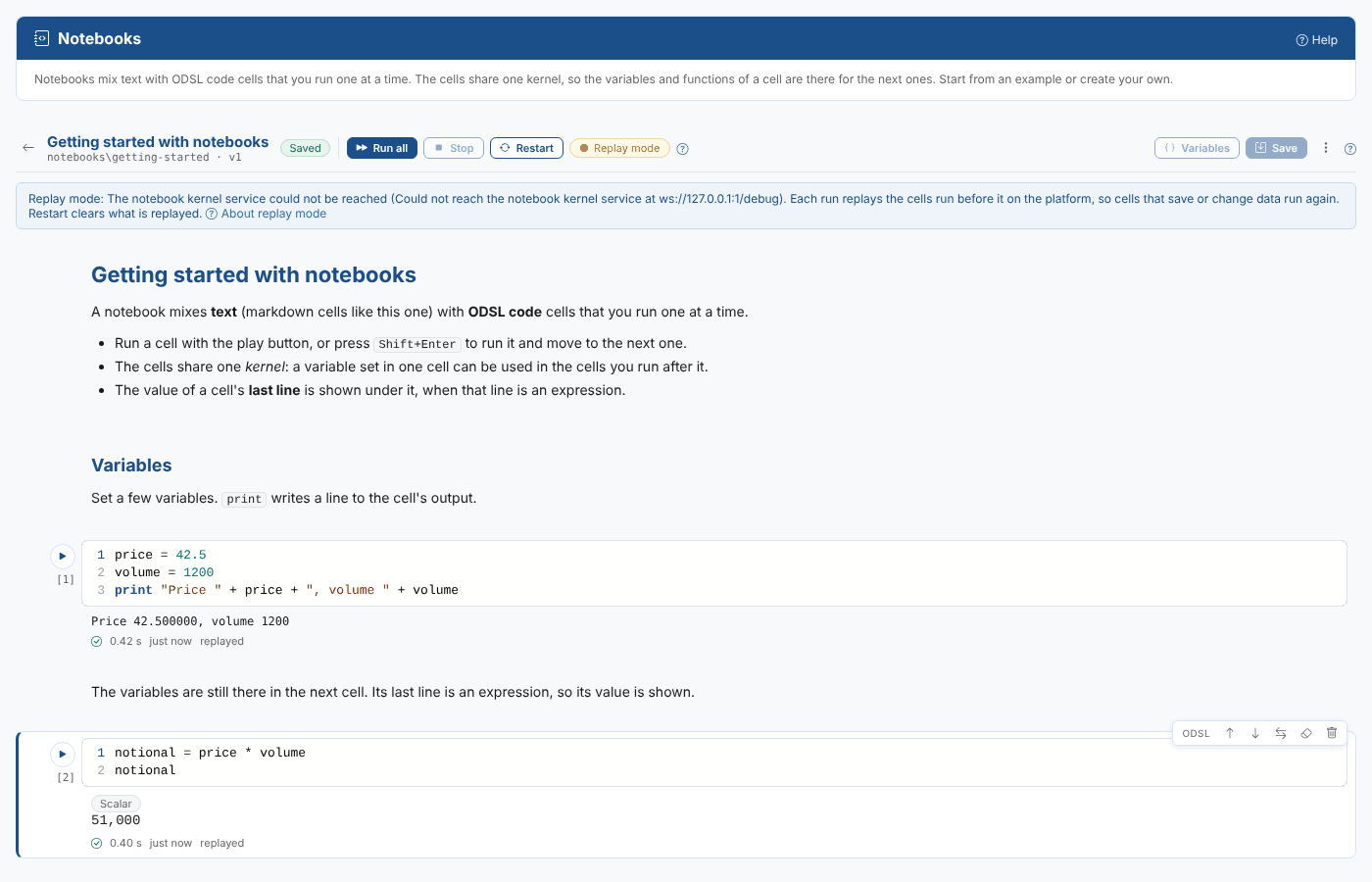This screenshot has height=882, width=1372.
Task: Save the notebook with the Save button
Action: [x=1276, y=148]
